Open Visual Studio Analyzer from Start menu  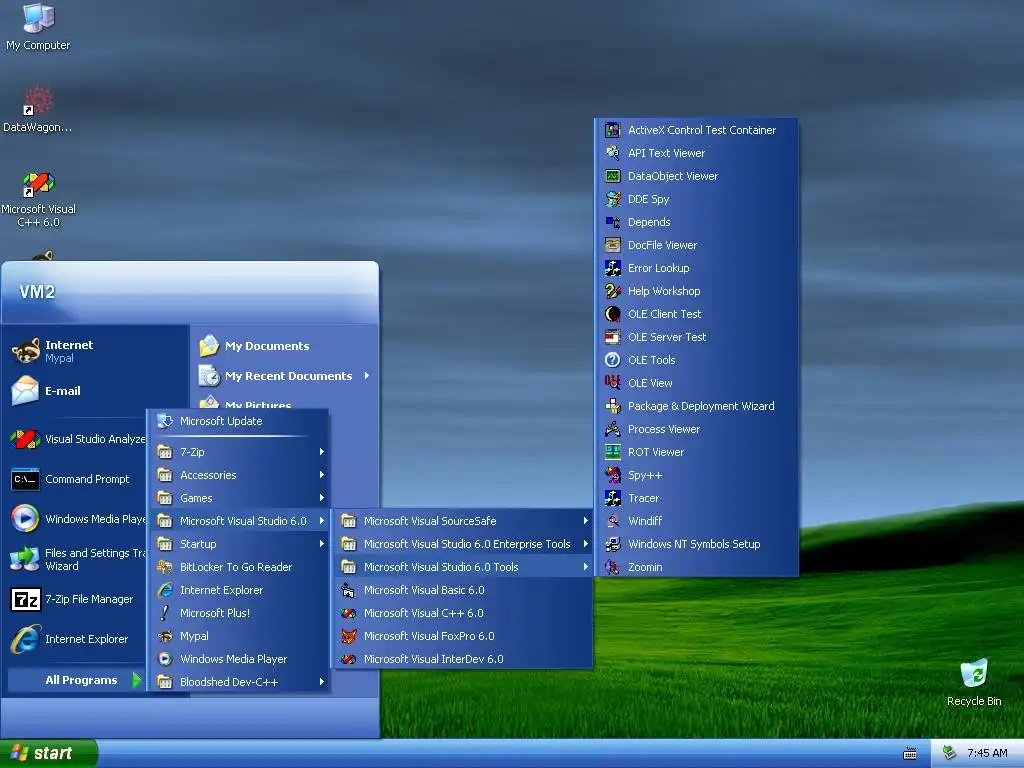pos(76,439)
